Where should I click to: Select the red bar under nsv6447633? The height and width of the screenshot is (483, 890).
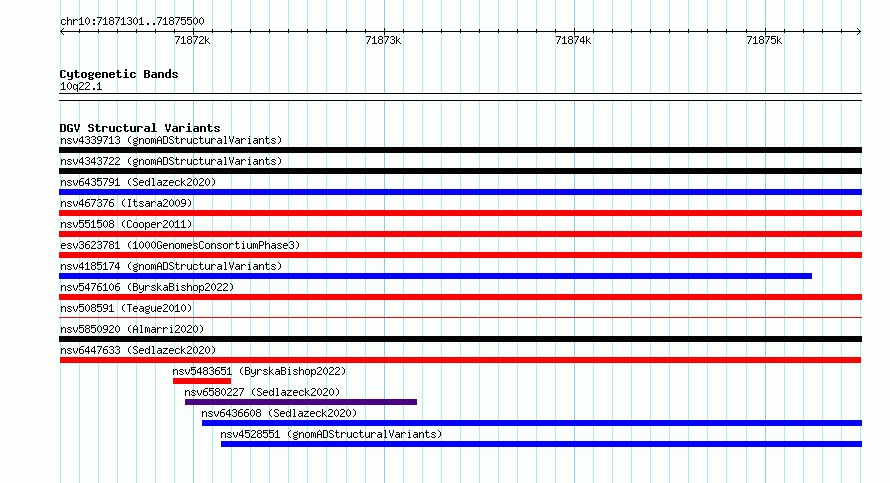pyautogui.click(x=460, y=360)
